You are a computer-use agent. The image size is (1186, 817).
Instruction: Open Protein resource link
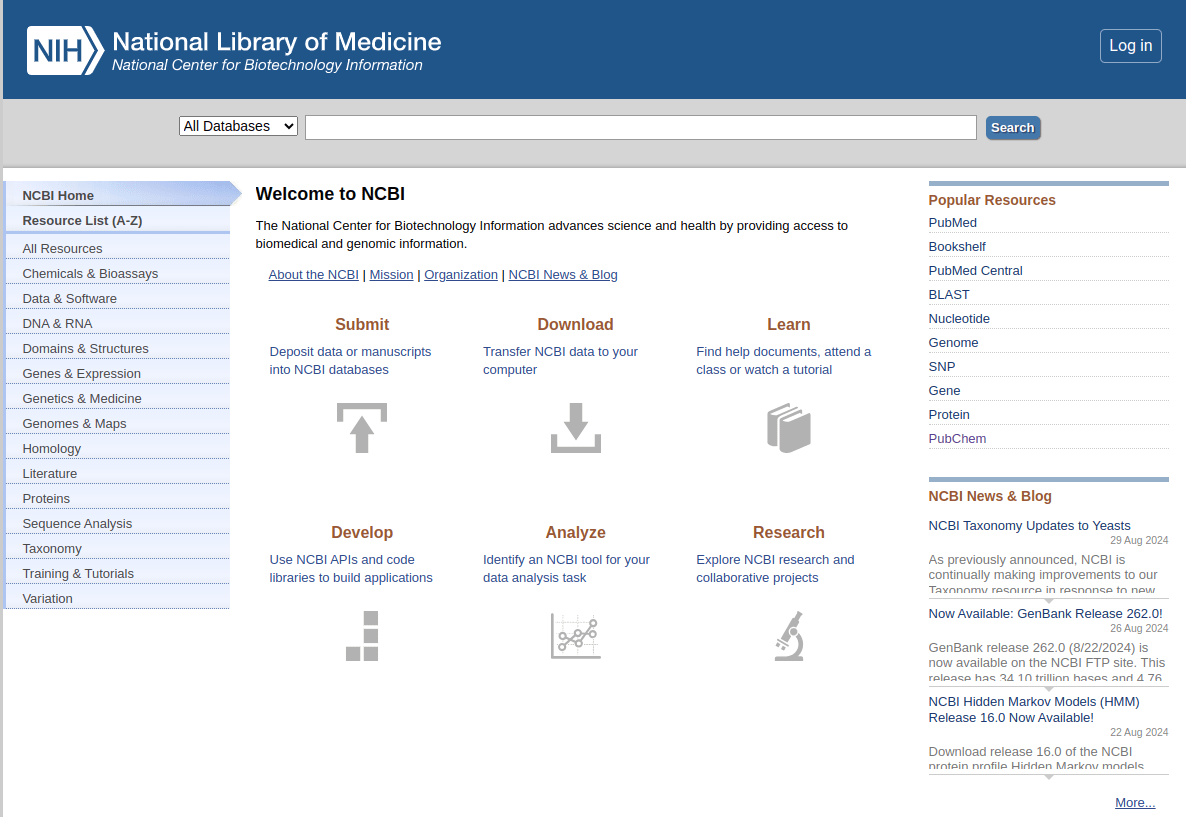point(948,414)
